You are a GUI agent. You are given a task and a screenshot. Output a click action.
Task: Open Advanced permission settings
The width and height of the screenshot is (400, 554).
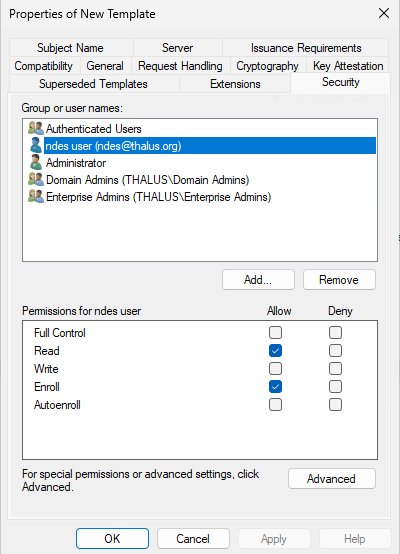point(332,479)
